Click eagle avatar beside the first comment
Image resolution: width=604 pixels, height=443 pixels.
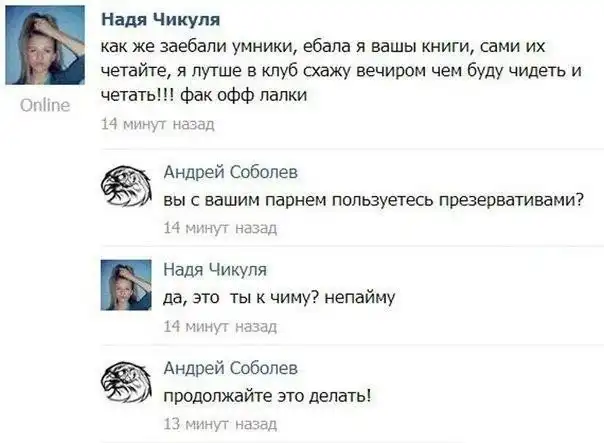coord(126,184)
